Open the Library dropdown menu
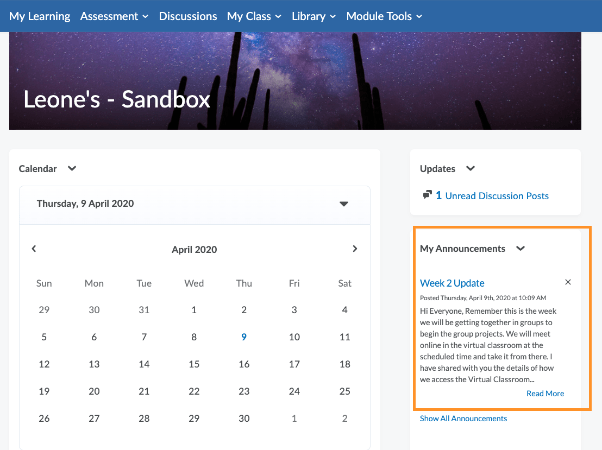The width and height of the screenshot is (602, 450). coord(314,16)
